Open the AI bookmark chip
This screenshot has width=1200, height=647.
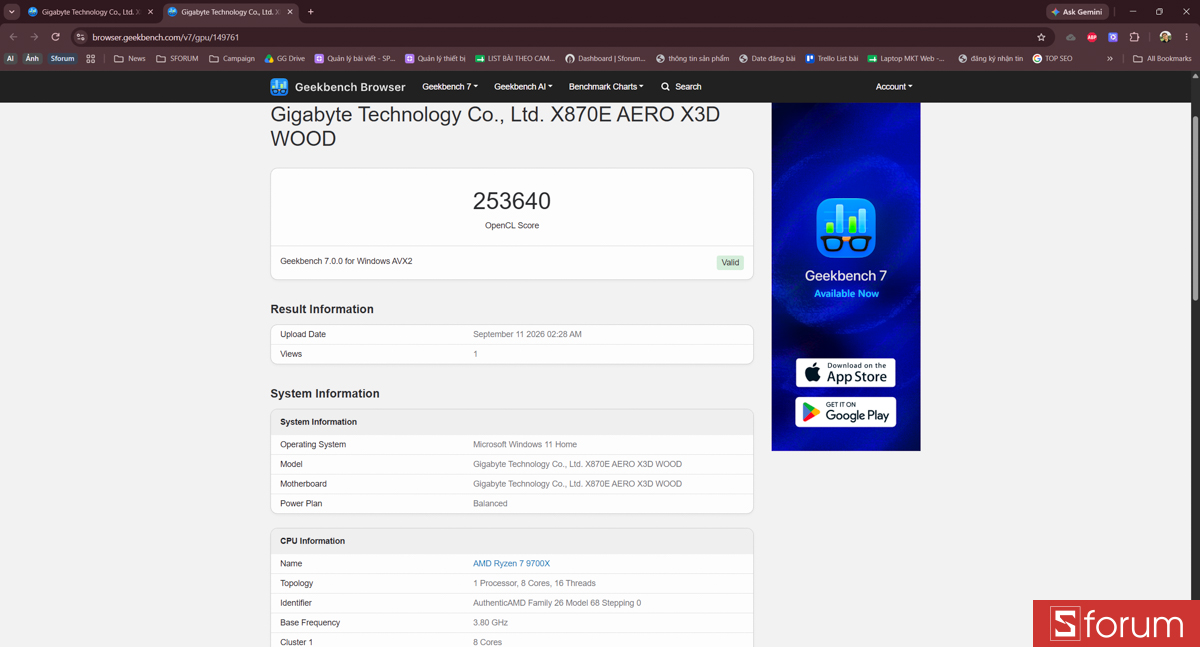click(x=11, y=59)
